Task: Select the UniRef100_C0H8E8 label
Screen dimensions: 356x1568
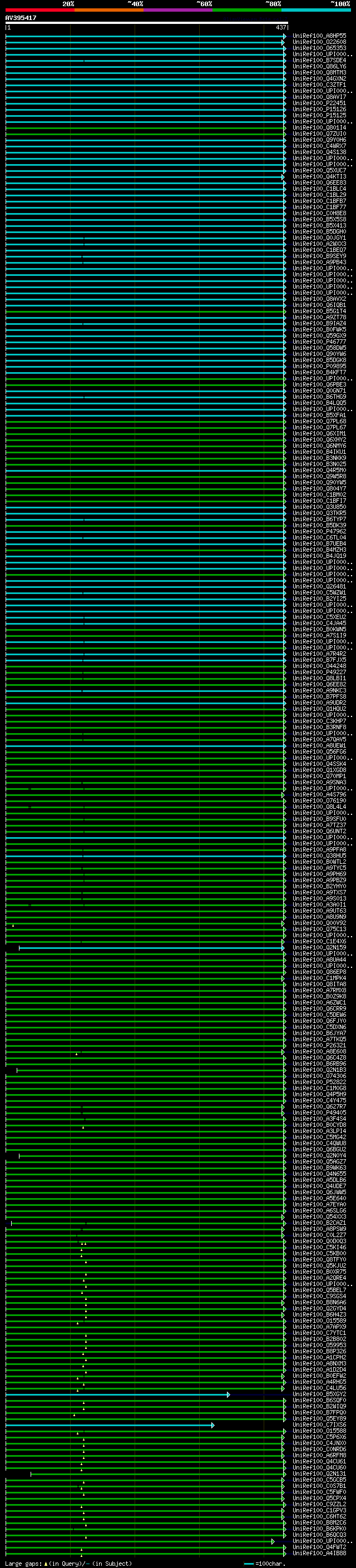Action: [319, 213]
